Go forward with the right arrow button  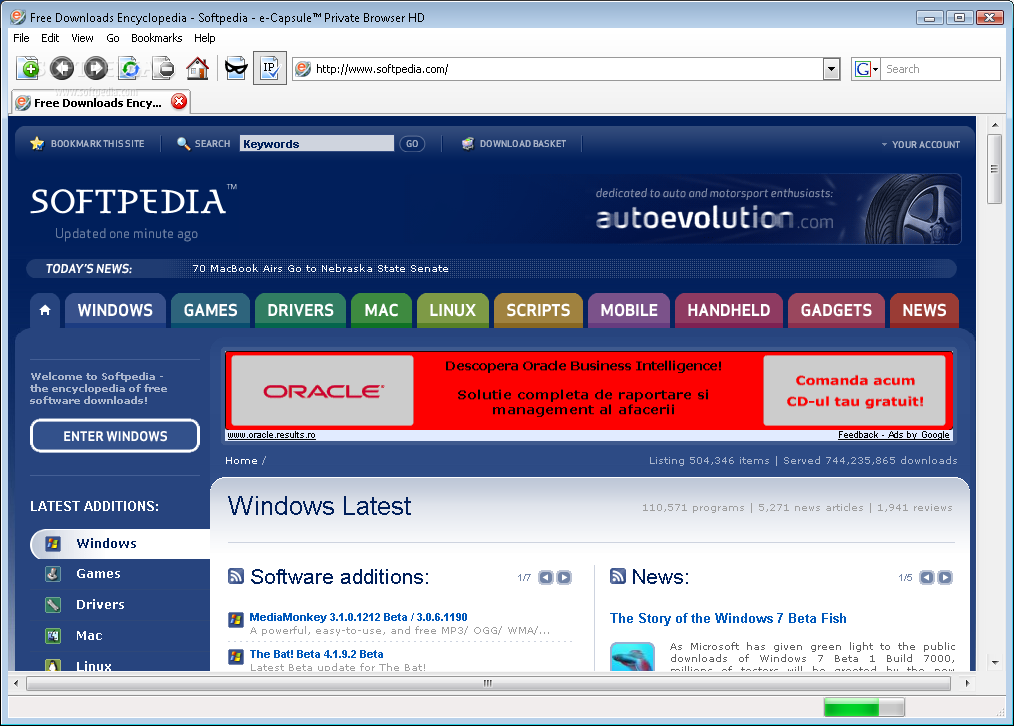click(96, 68)
